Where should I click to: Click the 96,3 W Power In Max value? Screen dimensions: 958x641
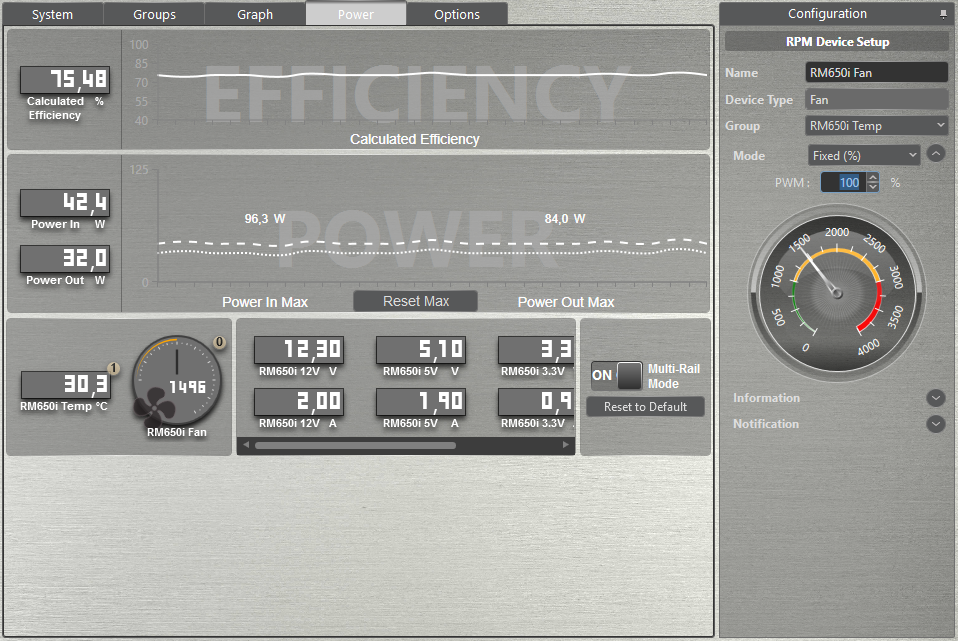pos(265,219)
